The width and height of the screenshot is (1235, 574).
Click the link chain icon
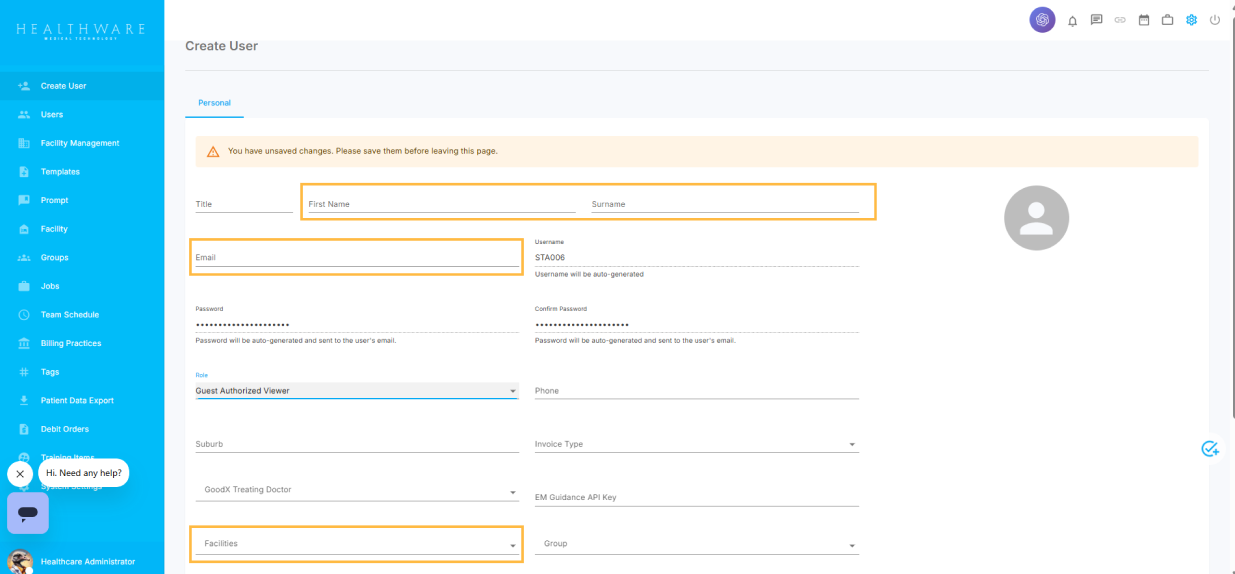1120,20
